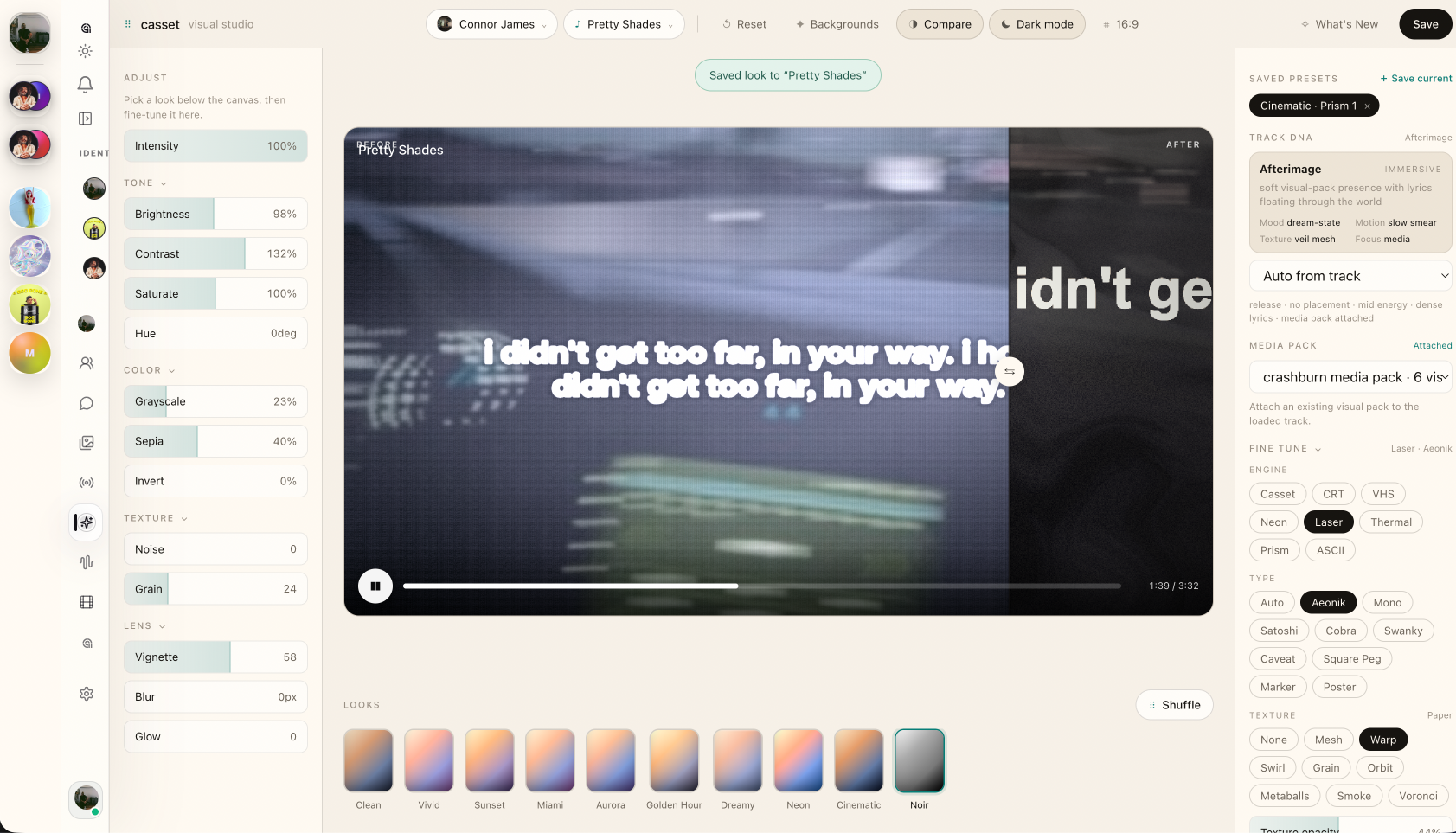The width and height of the screenshot is (1456, 833).
Task: Click the user avatar with green status dot
Action: point(86,798)
